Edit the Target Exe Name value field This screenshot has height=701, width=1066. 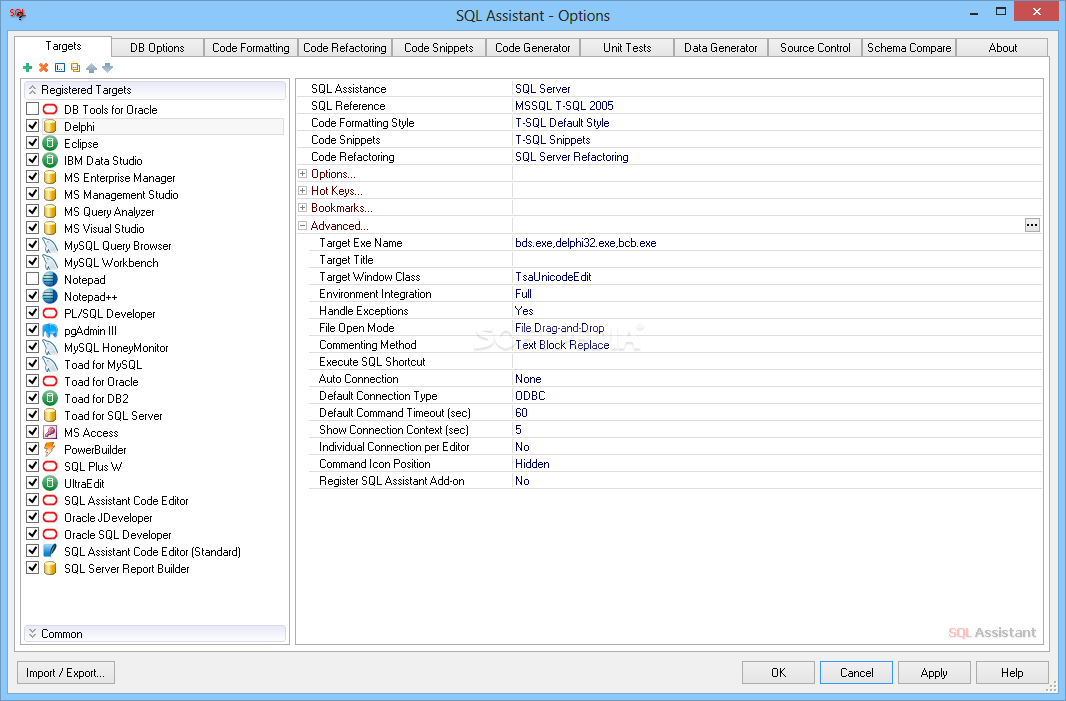(777, 243)
